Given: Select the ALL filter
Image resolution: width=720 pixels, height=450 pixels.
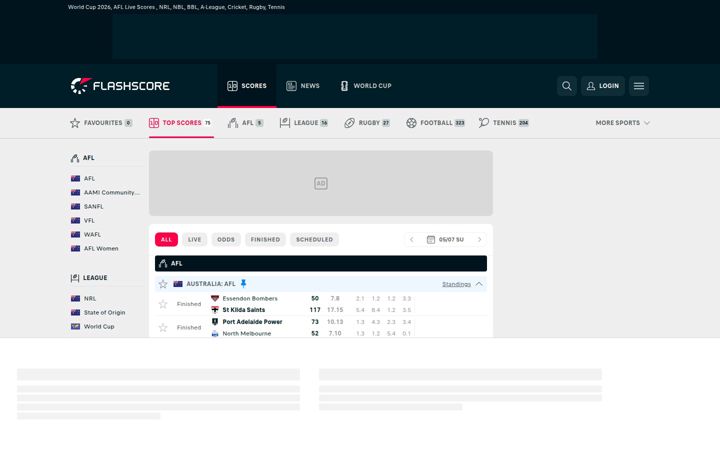Looking at the screenshot, I should pos(166,240).
